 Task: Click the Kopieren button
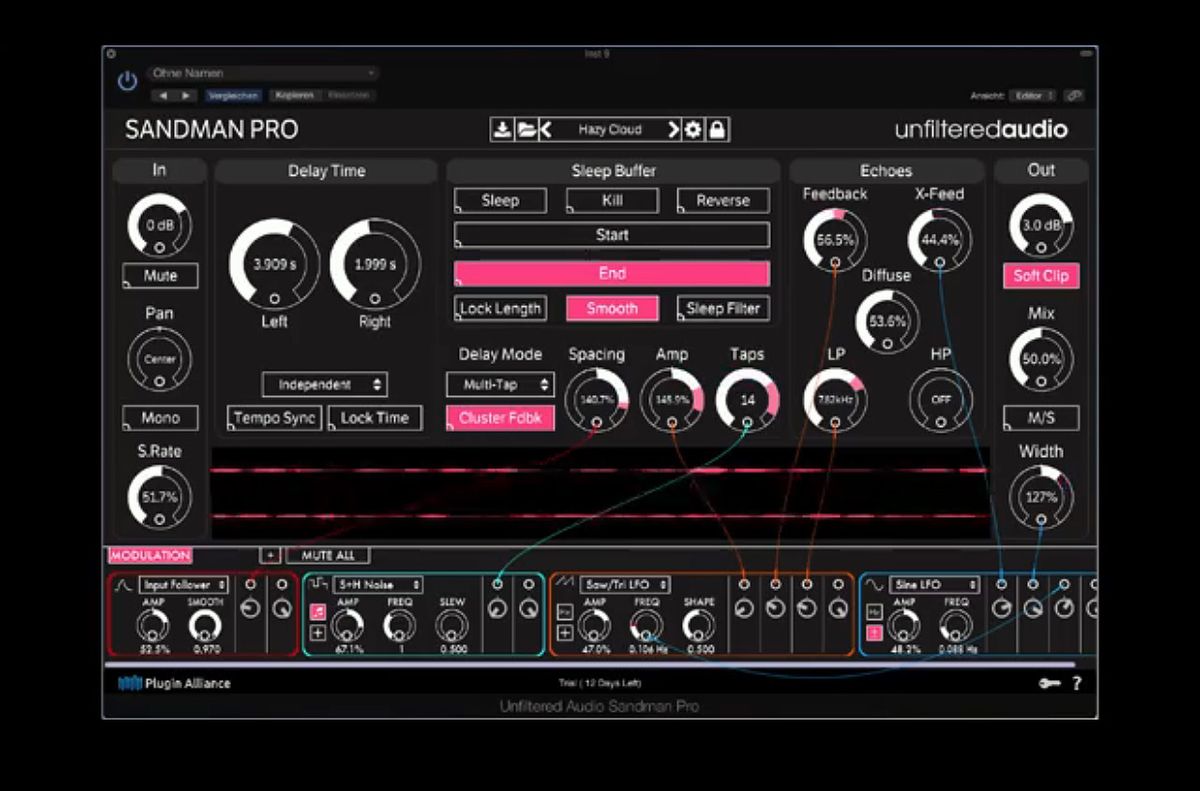pyautogui.click(x=294, y=95)
